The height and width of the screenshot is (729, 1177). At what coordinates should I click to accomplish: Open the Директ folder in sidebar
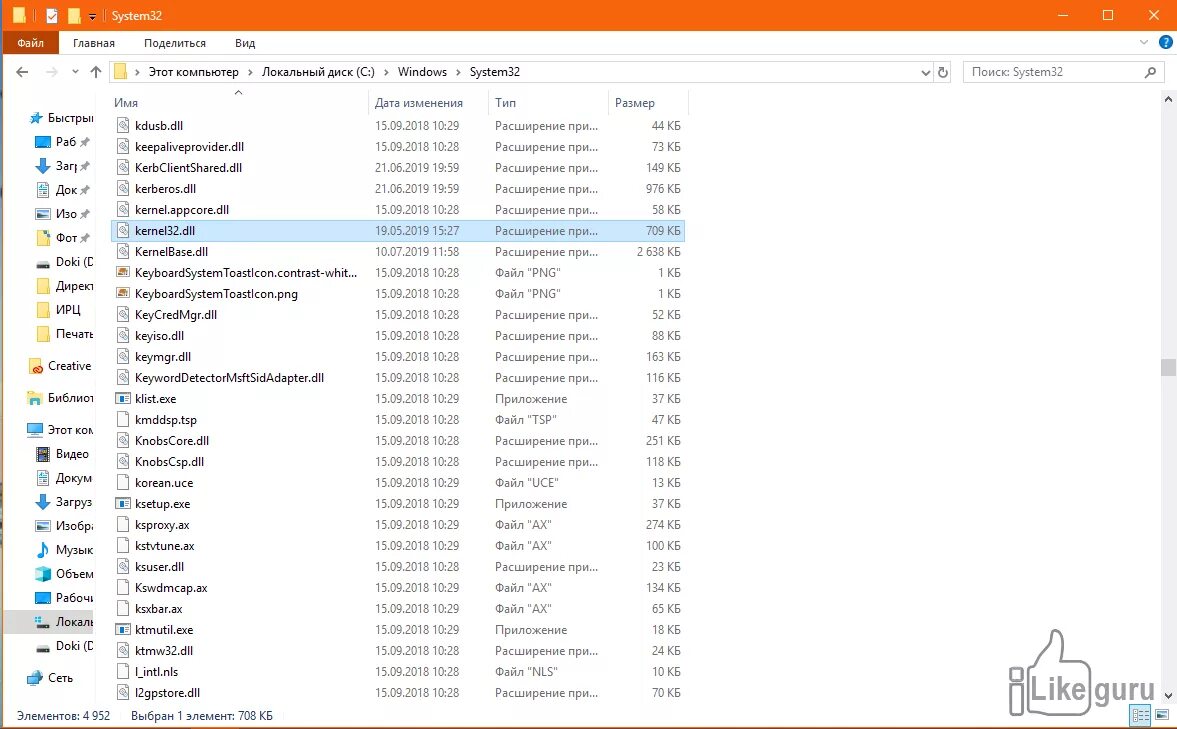pyautogui.click(x=64, y=286)
